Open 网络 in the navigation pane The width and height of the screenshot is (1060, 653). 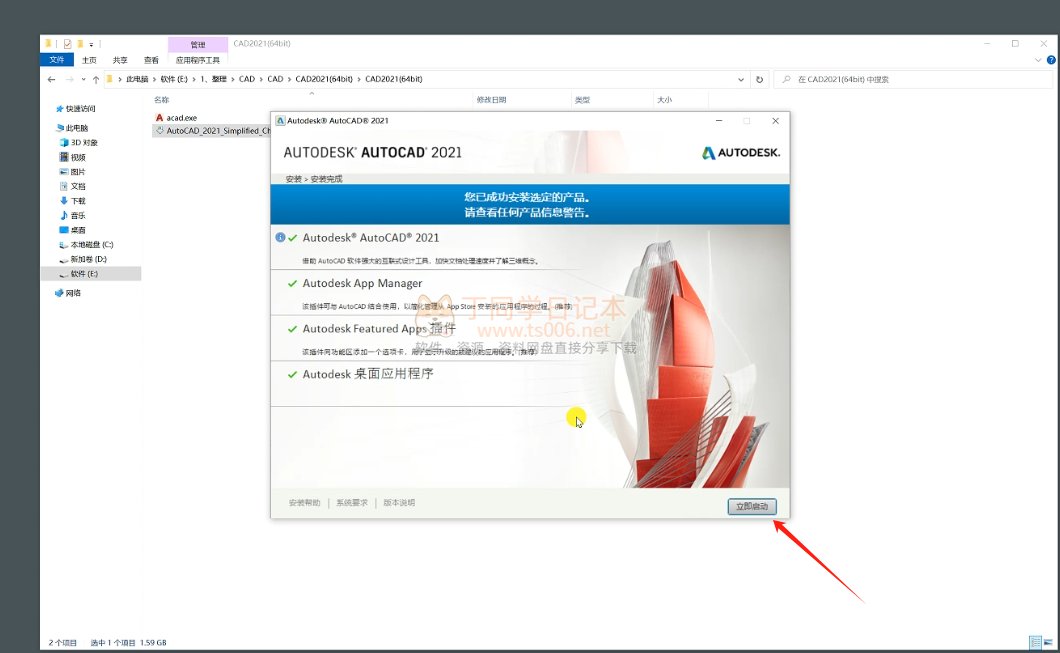72,293
